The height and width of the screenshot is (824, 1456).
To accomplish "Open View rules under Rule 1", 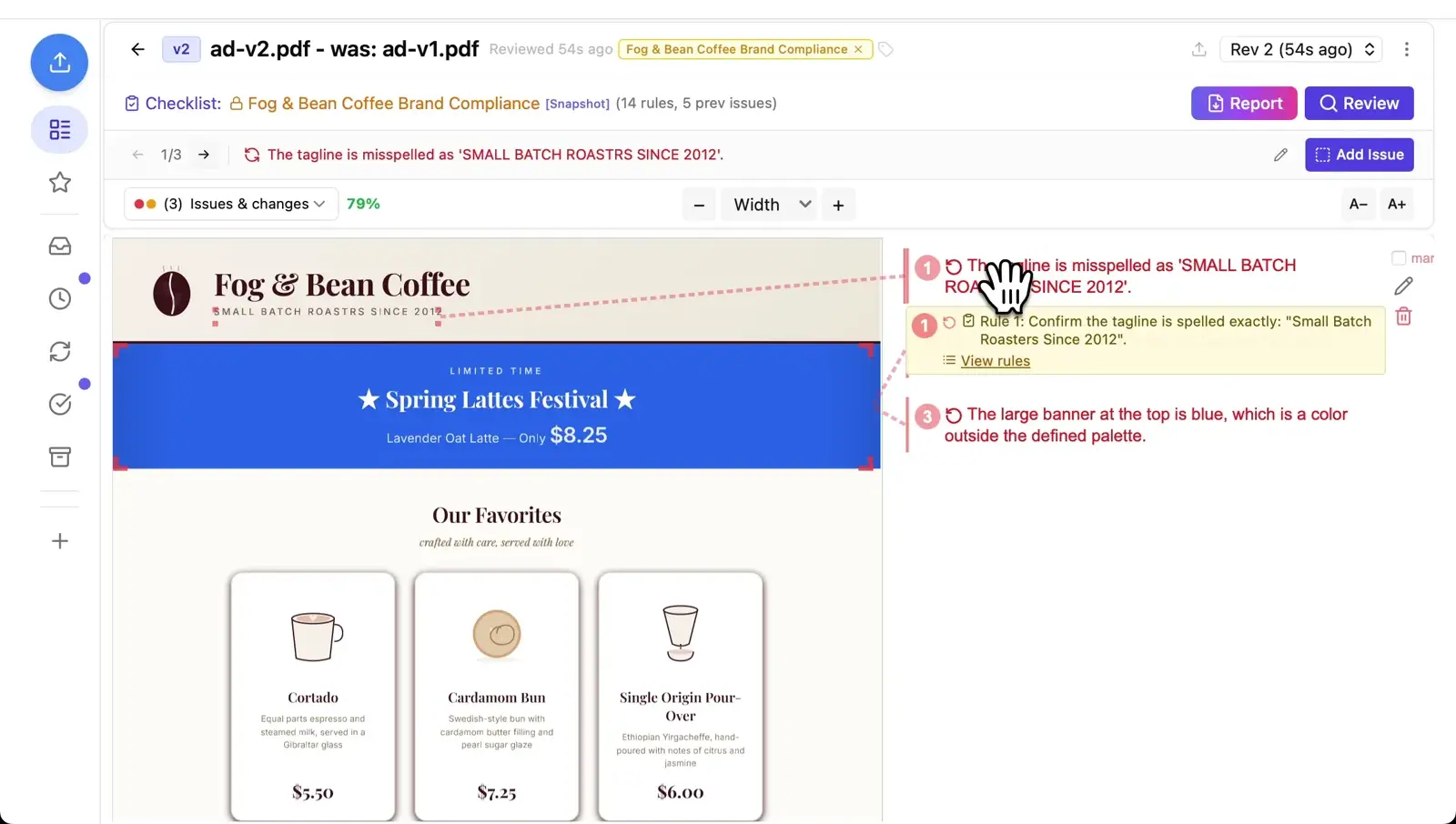I will coord(995,360).
